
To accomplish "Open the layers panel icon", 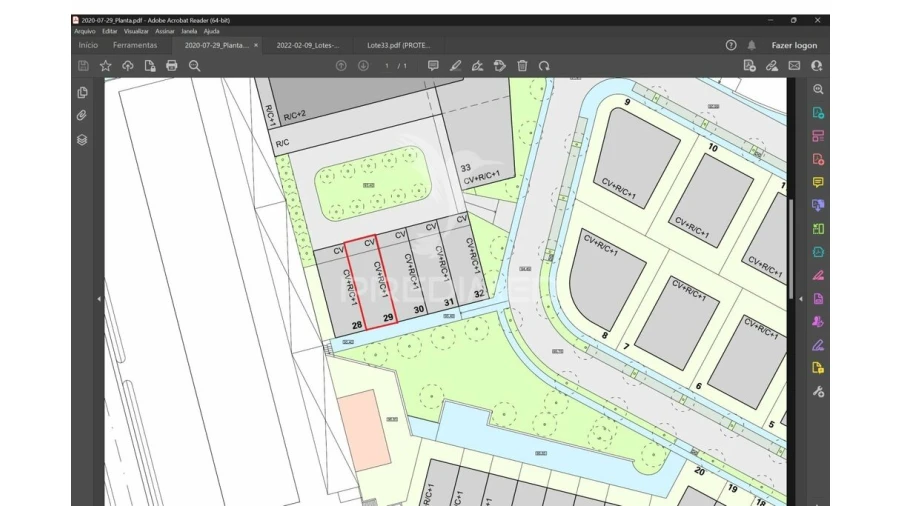I will pyautogui.click(x=82, y=140).
